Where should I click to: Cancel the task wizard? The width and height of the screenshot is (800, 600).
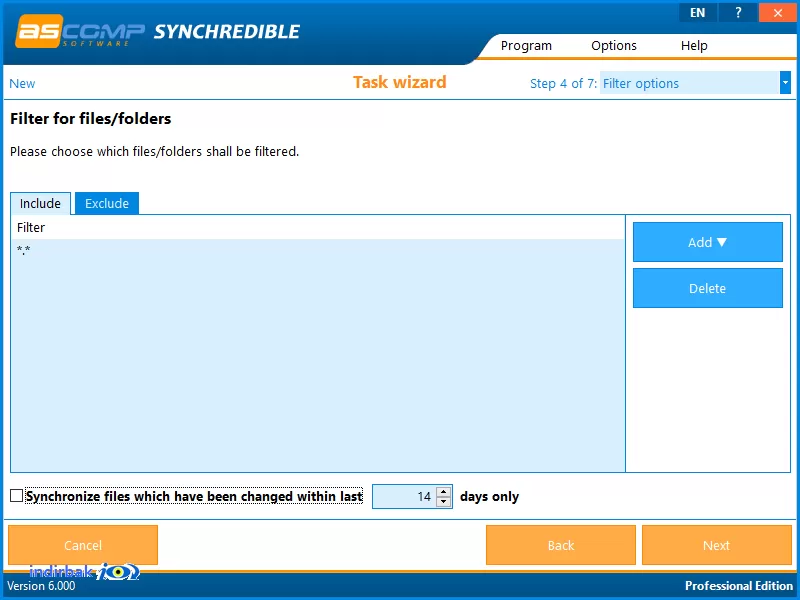83,545
